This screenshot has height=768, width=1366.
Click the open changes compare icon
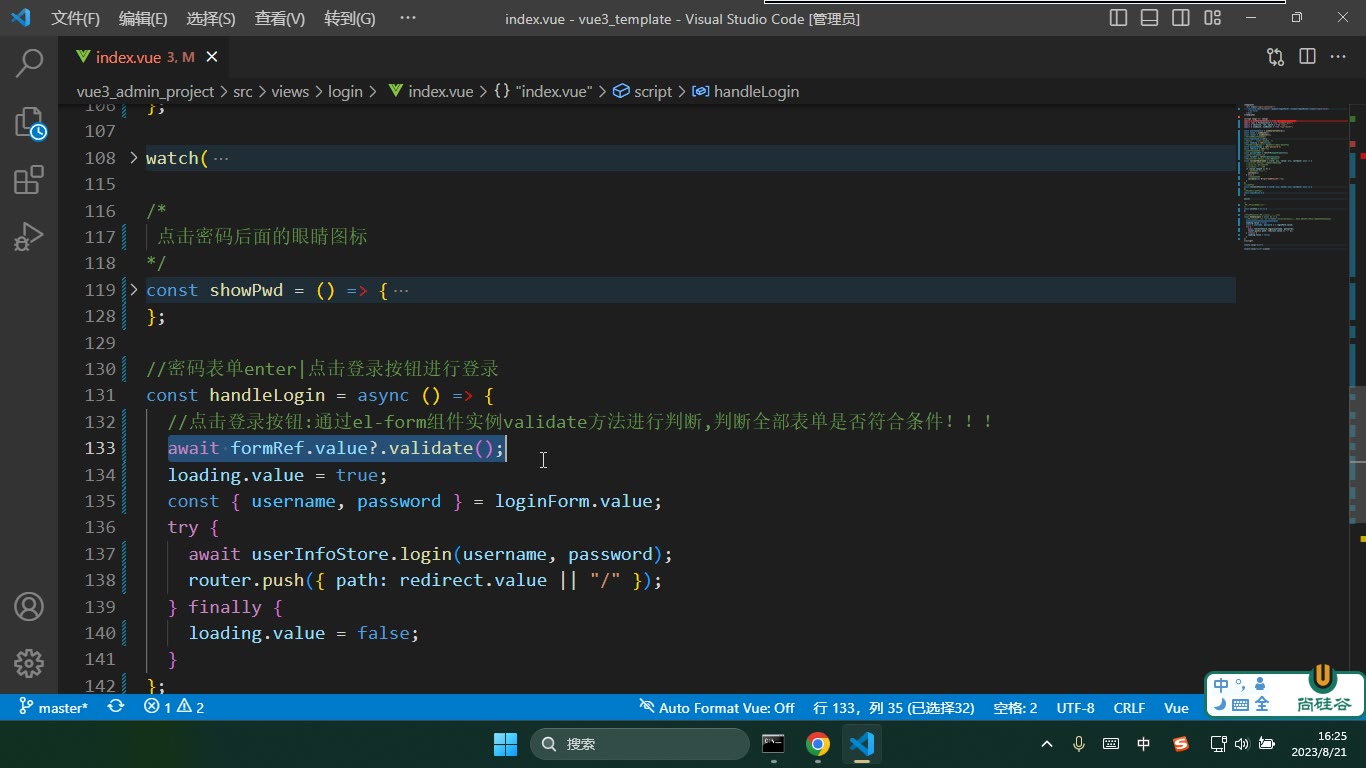click(x=1275, y=57)
